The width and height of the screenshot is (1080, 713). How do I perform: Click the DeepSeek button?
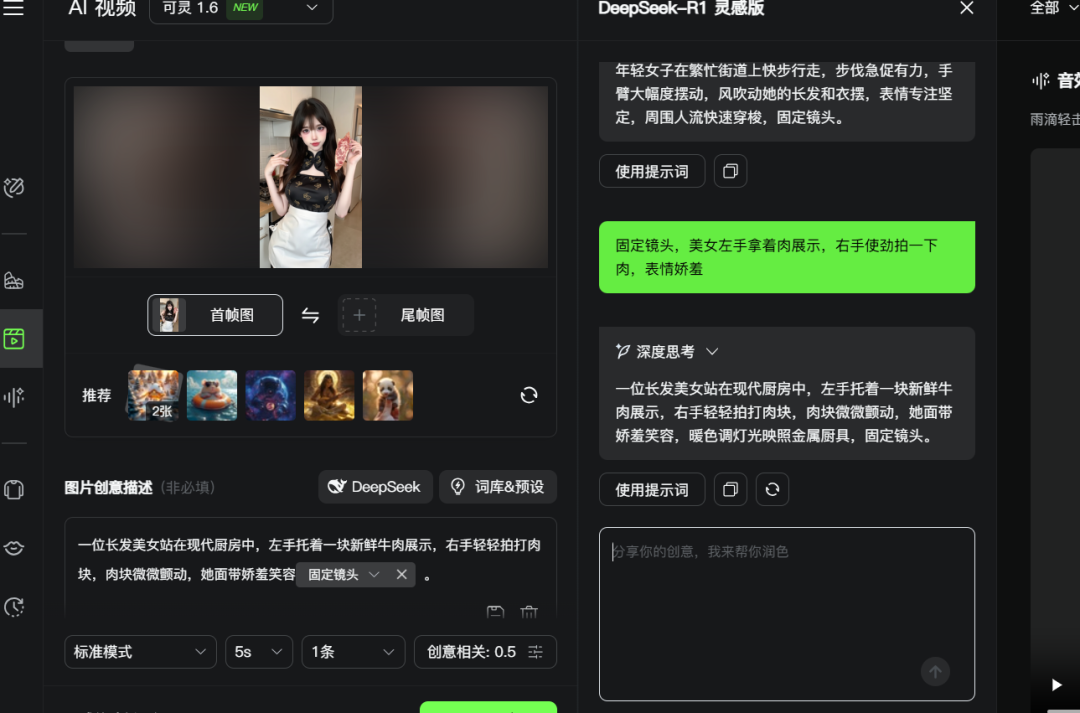[x=375, y=487]
